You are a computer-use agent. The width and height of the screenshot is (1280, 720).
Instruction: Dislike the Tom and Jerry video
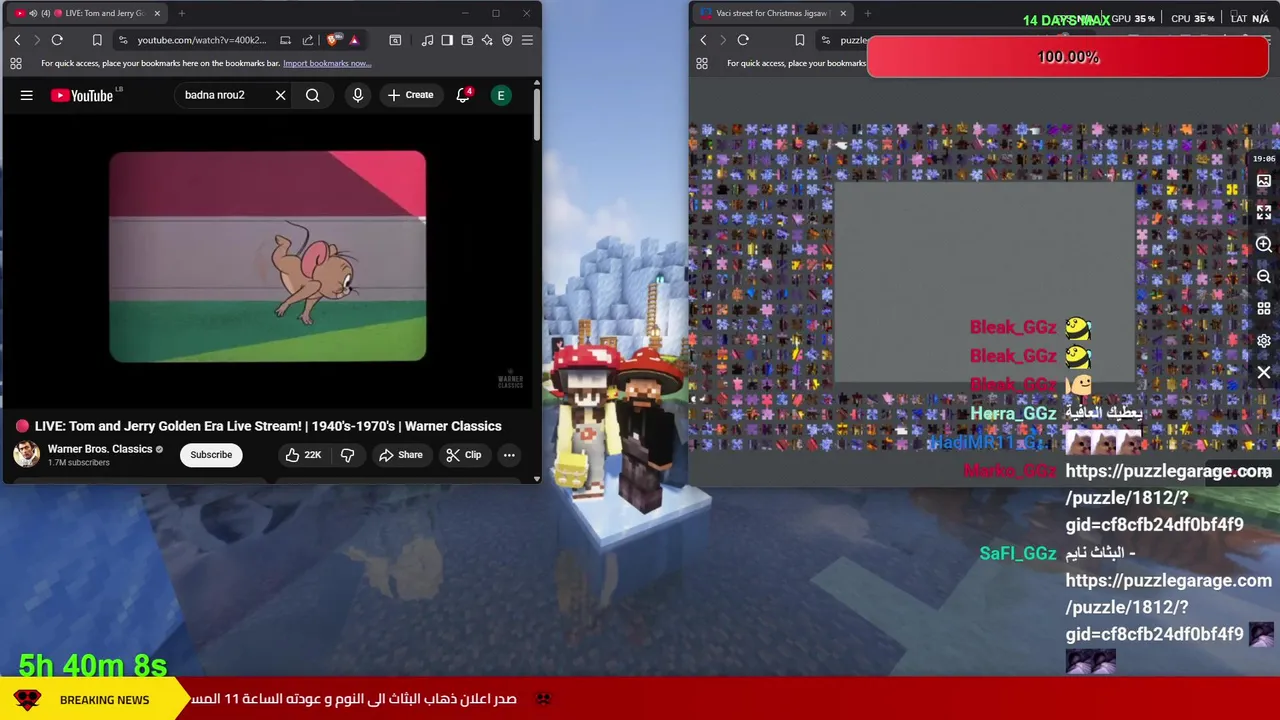coord(348,455)
